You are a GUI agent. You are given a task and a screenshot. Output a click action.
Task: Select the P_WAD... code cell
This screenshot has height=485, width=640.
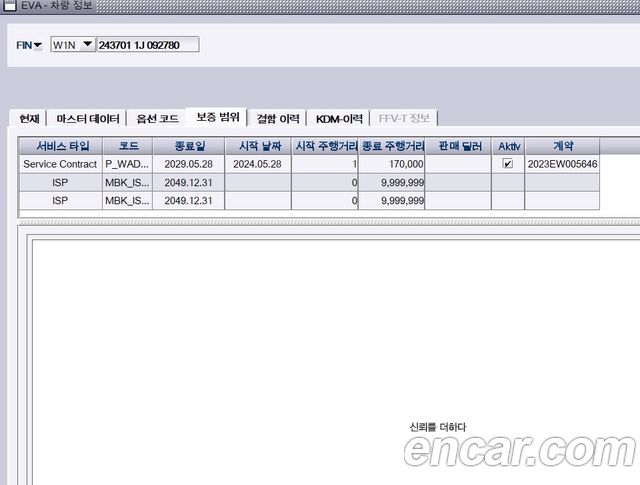pyautogui.click(x=128, y=164)
